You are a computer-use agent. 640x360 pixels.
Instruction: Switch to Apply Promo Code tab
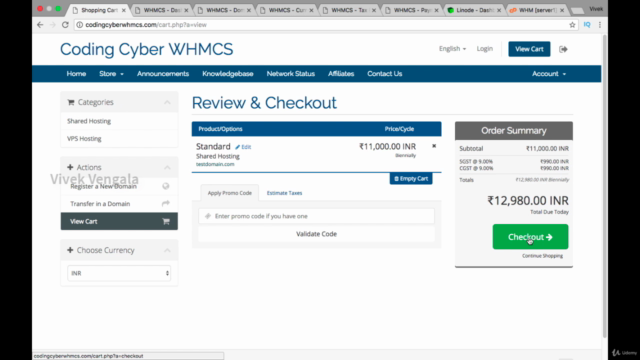click(229, 193)
